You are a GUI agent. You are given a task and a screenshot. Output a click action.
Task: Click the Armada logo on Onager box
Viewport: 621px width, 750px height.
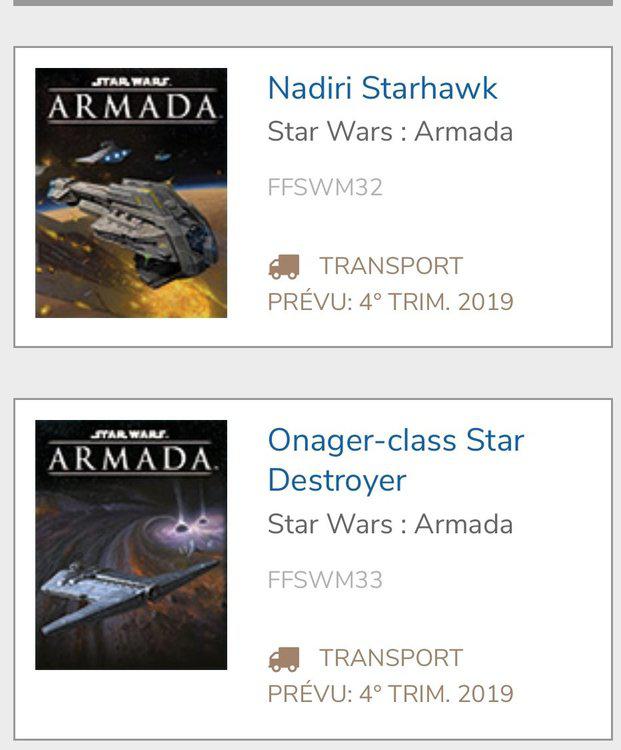[x=131, y=456]
